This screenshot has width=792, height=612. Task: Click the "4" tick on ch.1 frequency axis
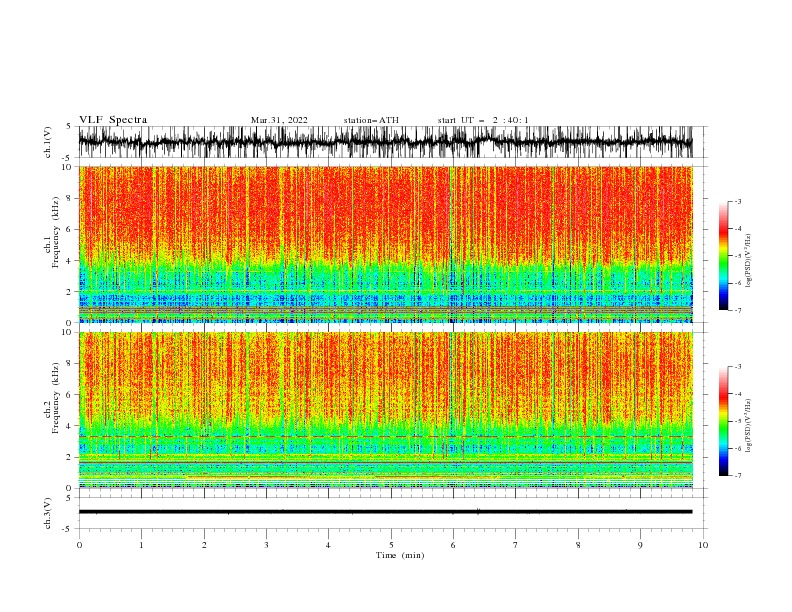click(71, 261)
